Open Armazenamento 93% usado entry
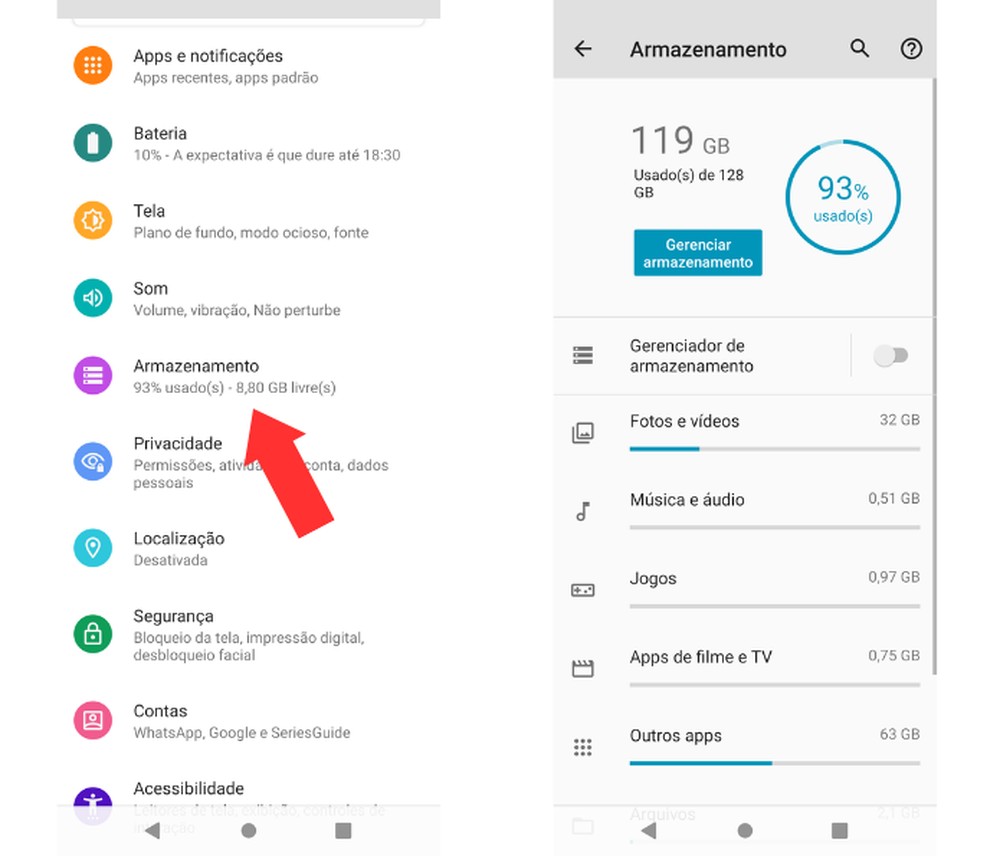This screenshot has height=856, width=1000. pos(249,376)
